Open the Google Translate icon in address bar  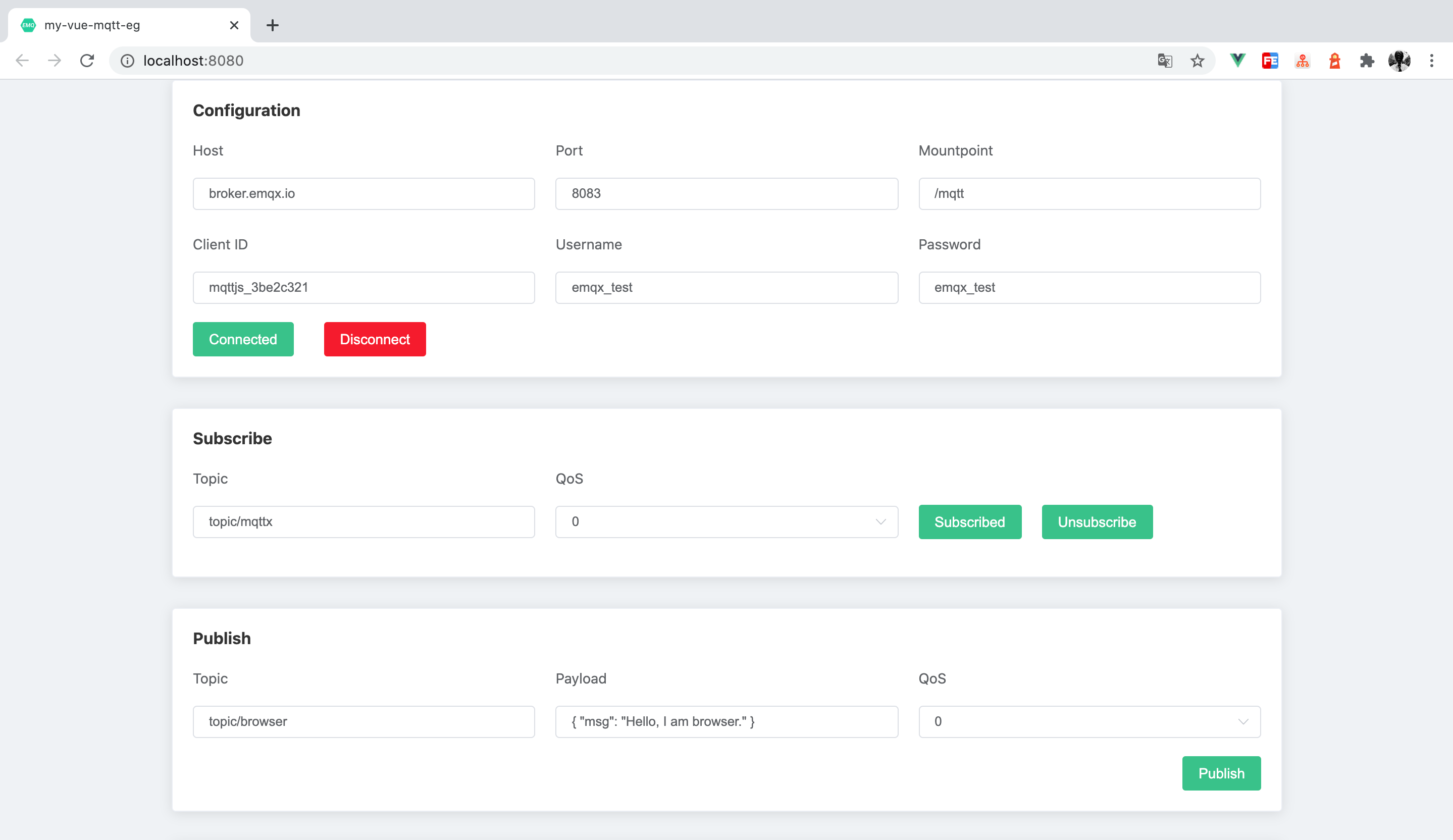pyautogui.click(x=1164, y=61)
